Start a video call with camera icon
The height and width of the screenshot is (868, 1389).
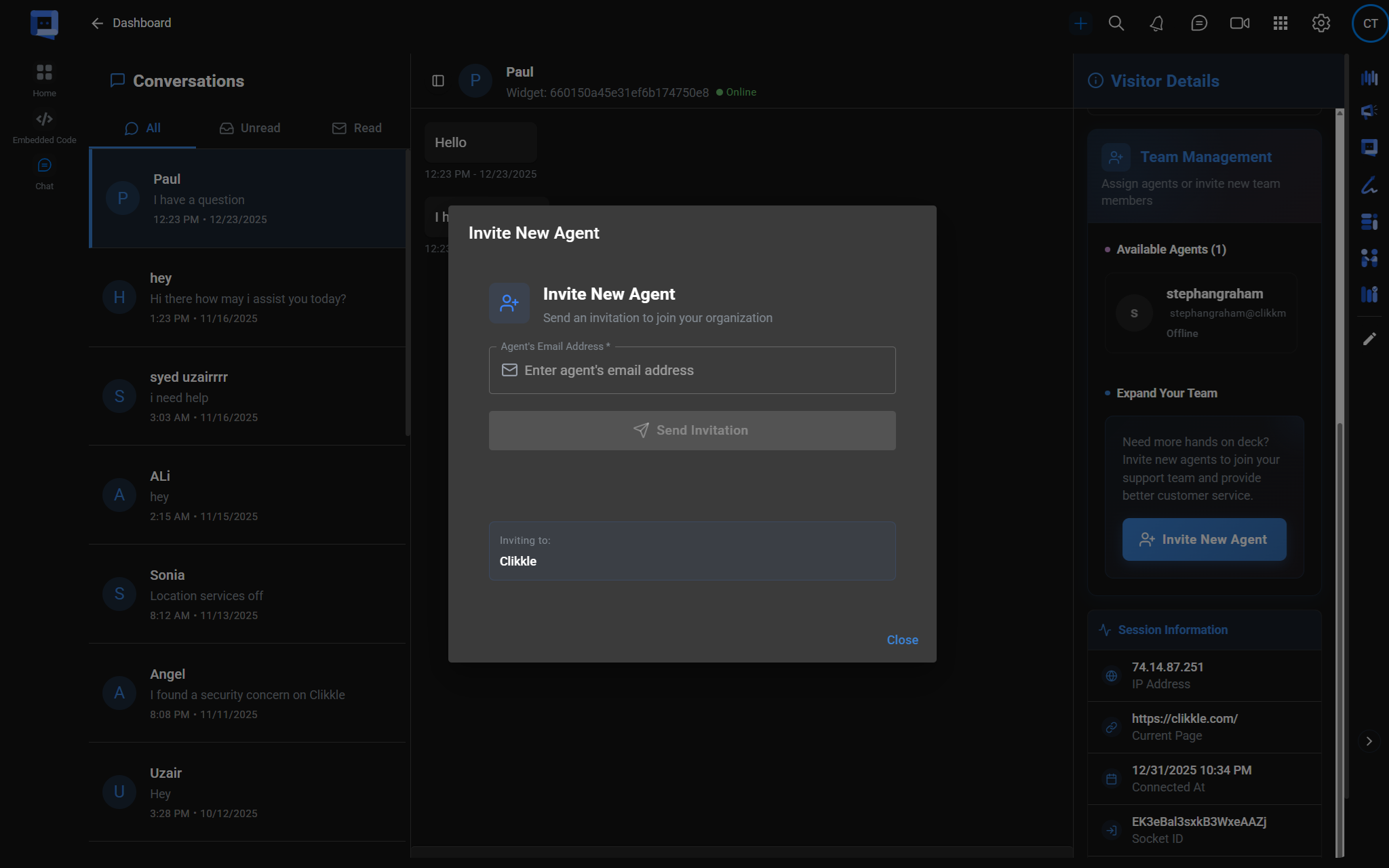pos(1239,24)
